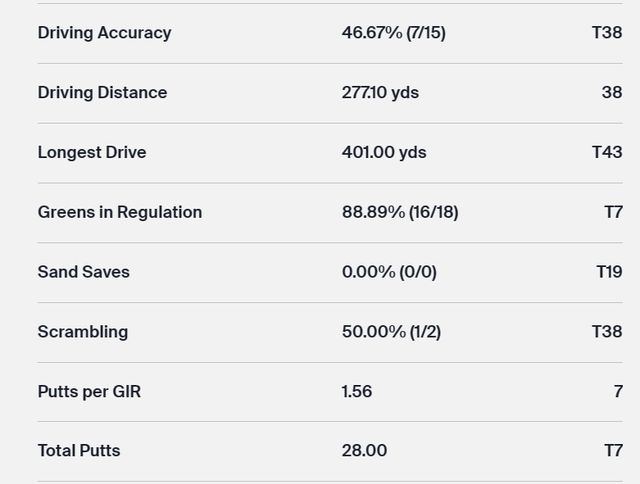
Task: Click the T38 rank for Scrambling
Action: pos(606,332)
